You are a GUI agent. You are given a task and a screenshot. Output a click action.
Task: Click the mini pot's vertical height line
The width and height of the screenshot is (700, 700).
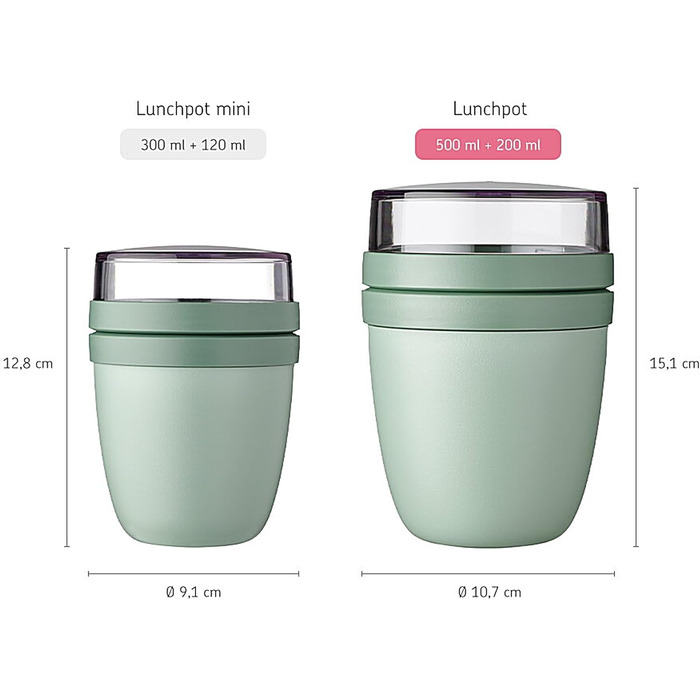(x=67, y=397)
